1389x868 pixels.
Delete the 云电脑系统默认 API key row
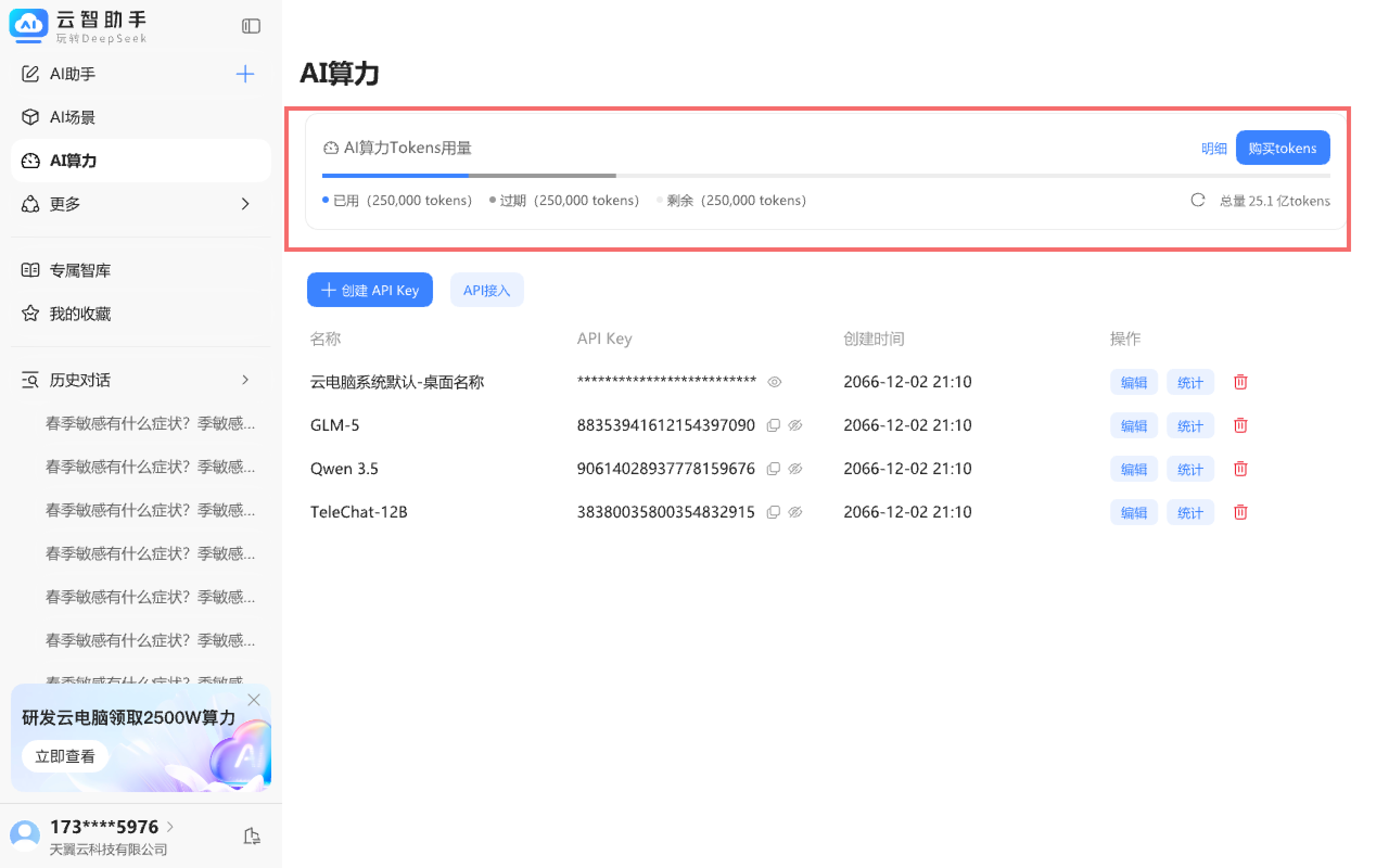[x=1240, y=382]
